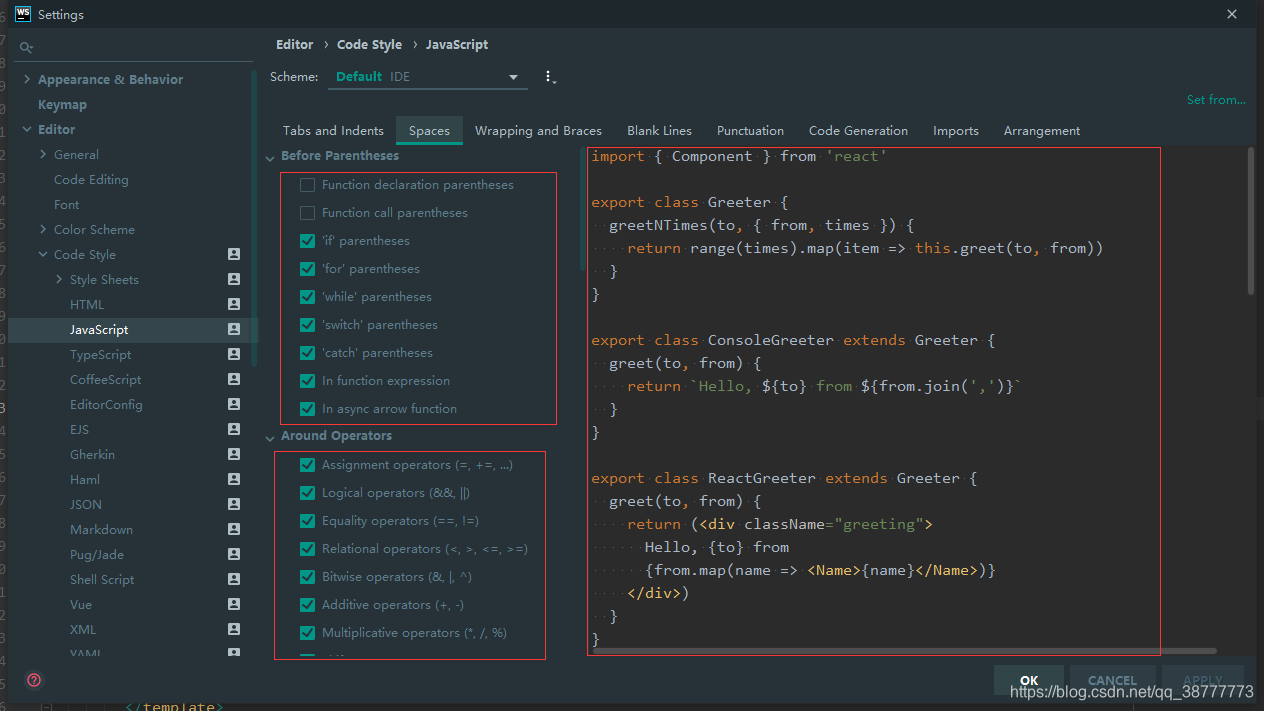Expand the Color Scheme subtree

click(x=43, y=229)
